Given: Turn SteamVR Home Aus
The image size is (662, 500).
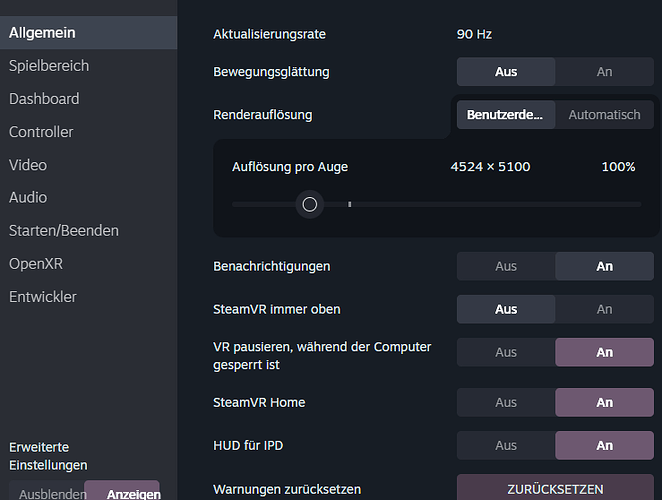Looking at the screenshot, I should [506, 402].
